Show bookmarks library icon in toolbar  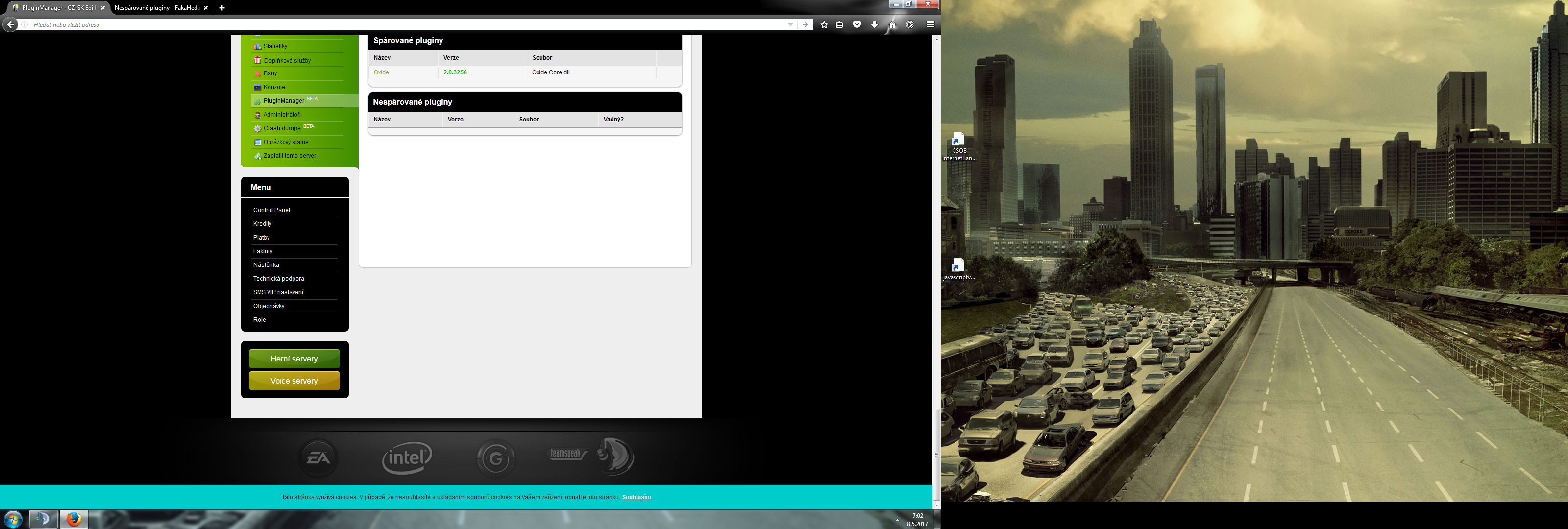coord(839,25)
